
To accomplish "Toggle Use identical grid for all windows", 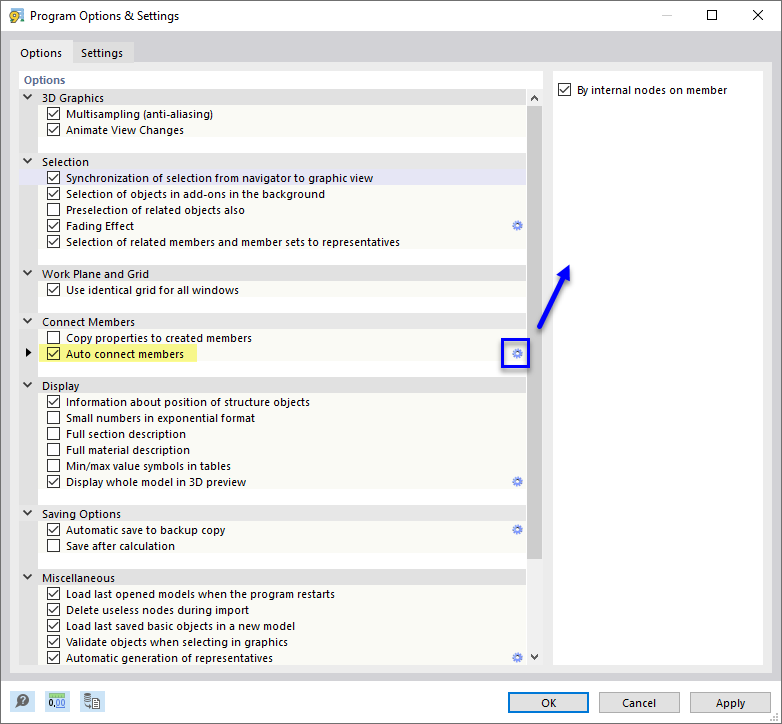I will coord(53,290).
